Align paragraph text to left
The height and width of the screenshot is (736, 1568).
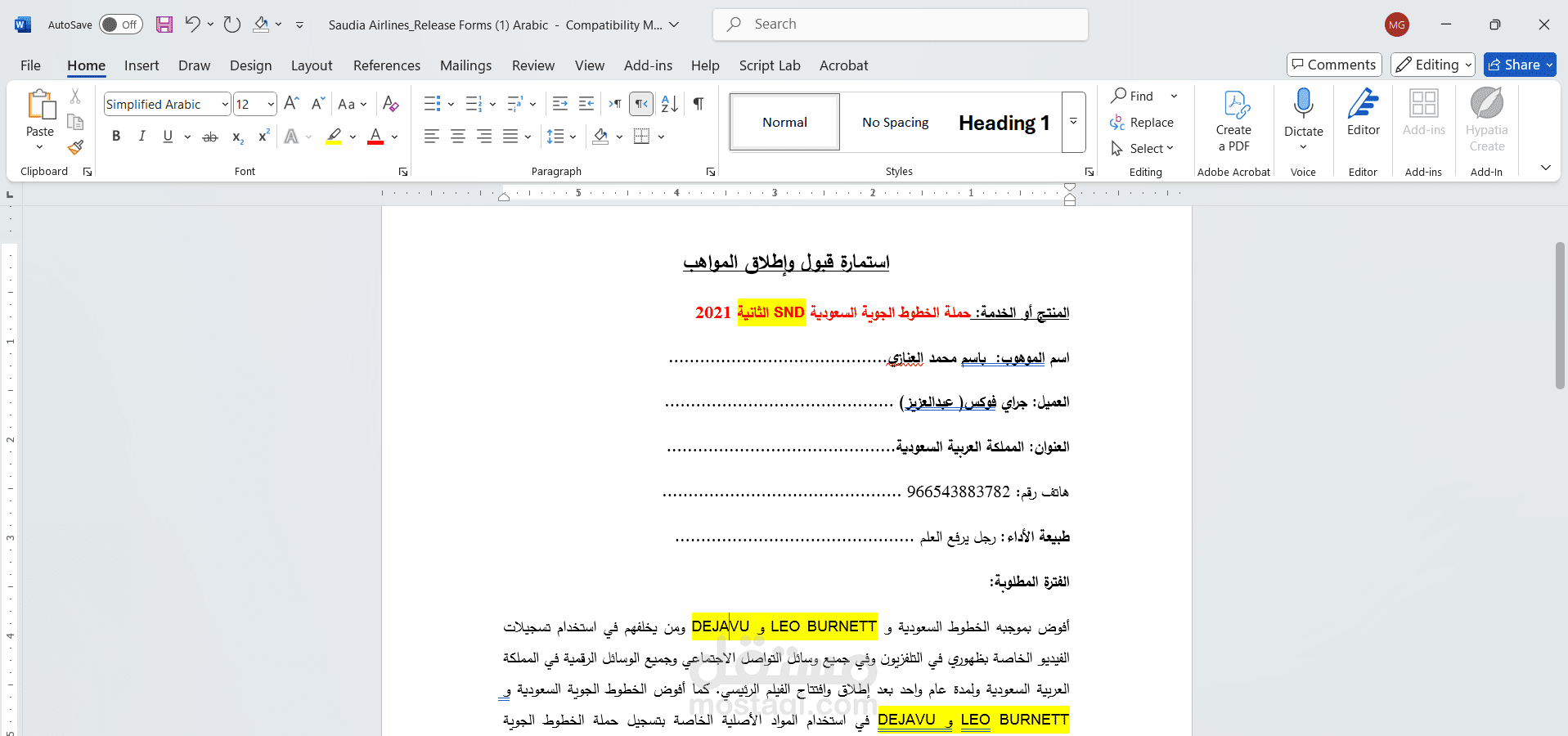coord(432,137)
